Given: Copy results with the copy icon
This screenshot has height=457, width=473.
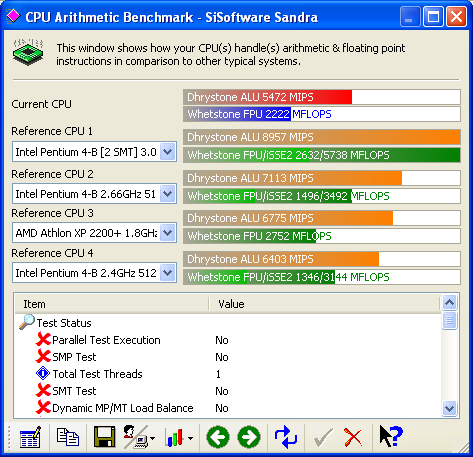Looking at the screenshot, I should pos(68,437).
